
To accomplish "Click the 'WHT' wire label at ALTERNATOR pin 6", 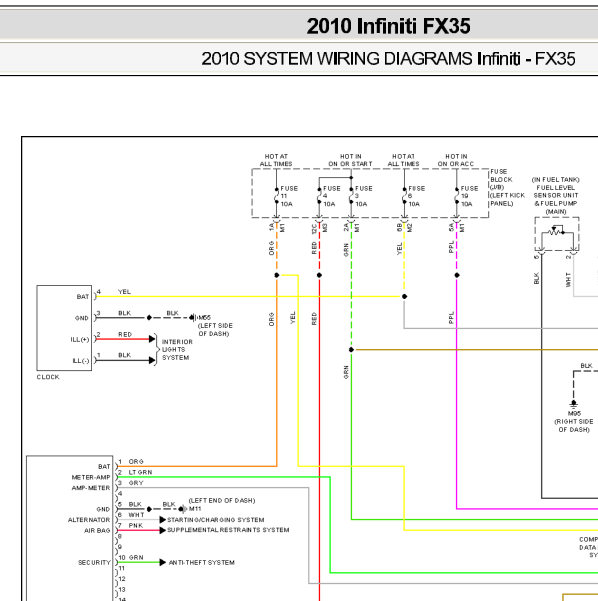I will [136, 515].
